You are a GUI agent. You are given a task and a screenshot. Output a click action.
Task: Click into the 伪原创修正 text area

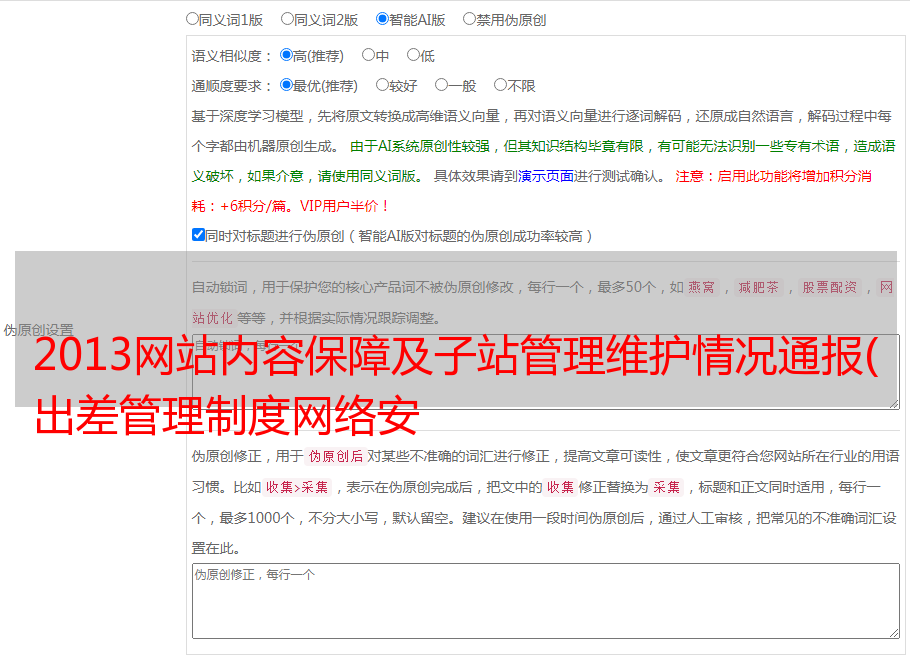(546, 601)
